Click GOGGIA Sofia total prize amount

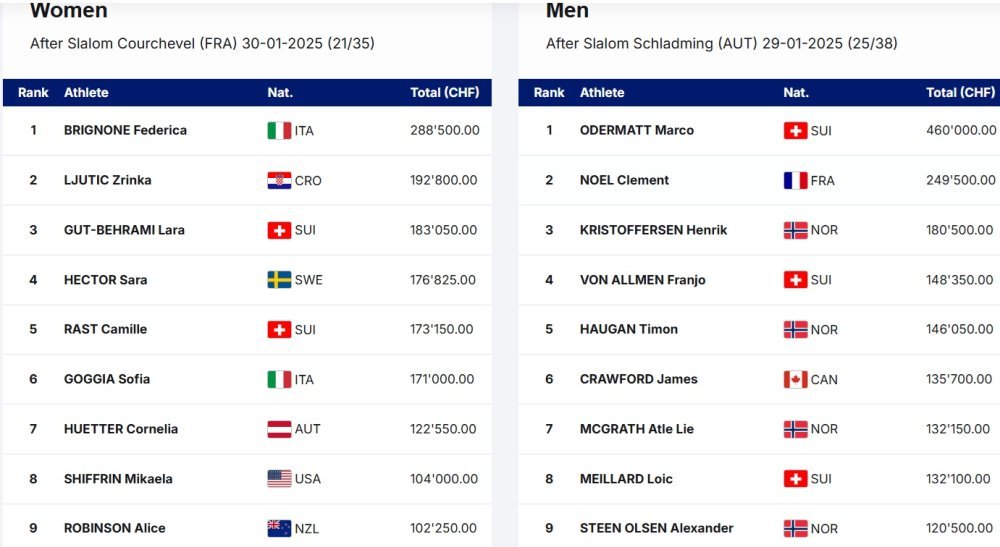point(442,379)
